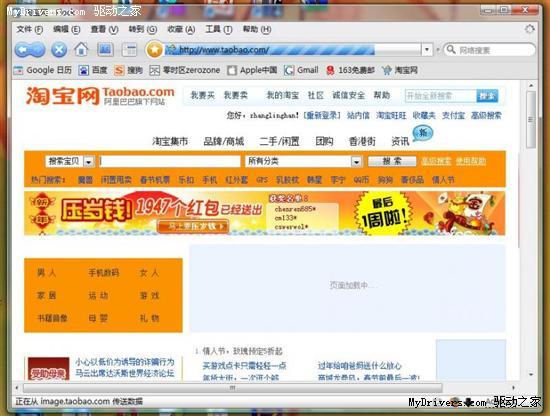
Task: Switch to the 品牌/商城 tab
Action: coord(223,141)
